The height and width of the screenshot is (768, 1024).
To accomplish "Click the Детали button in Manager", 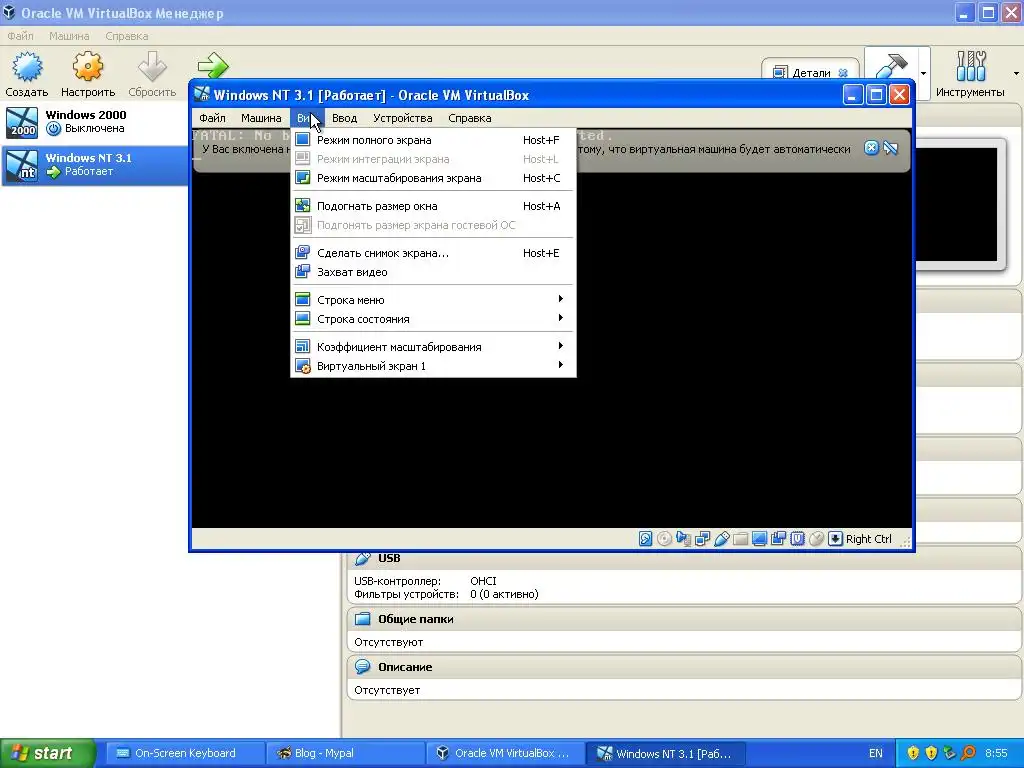I will [810, 72].
